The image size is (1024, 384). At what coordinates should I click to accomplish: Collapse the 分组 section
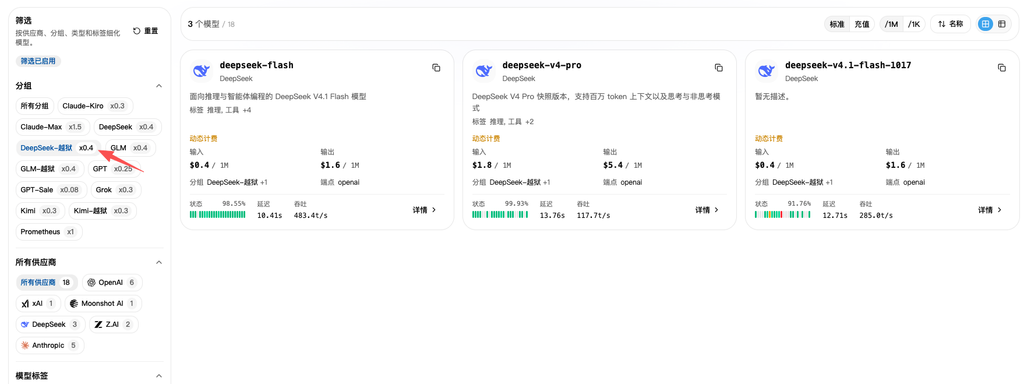158,86
